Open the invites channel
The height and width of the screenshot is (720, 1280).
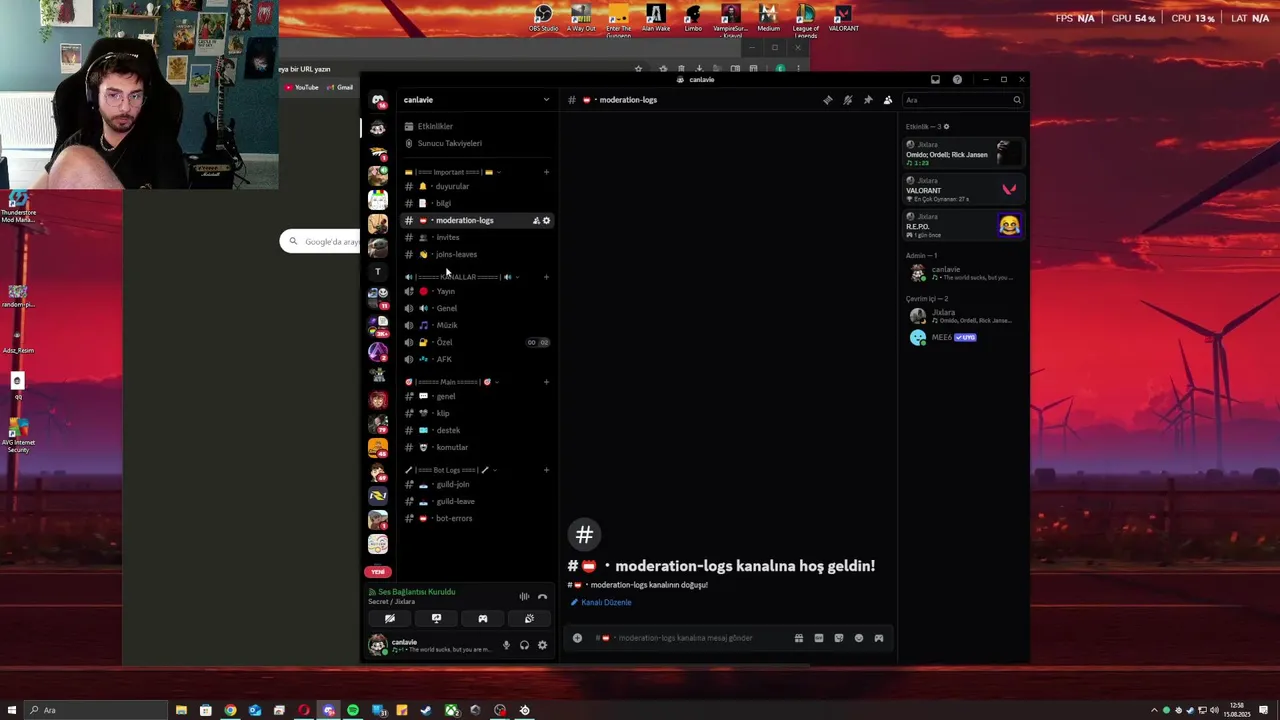(477, 237)
